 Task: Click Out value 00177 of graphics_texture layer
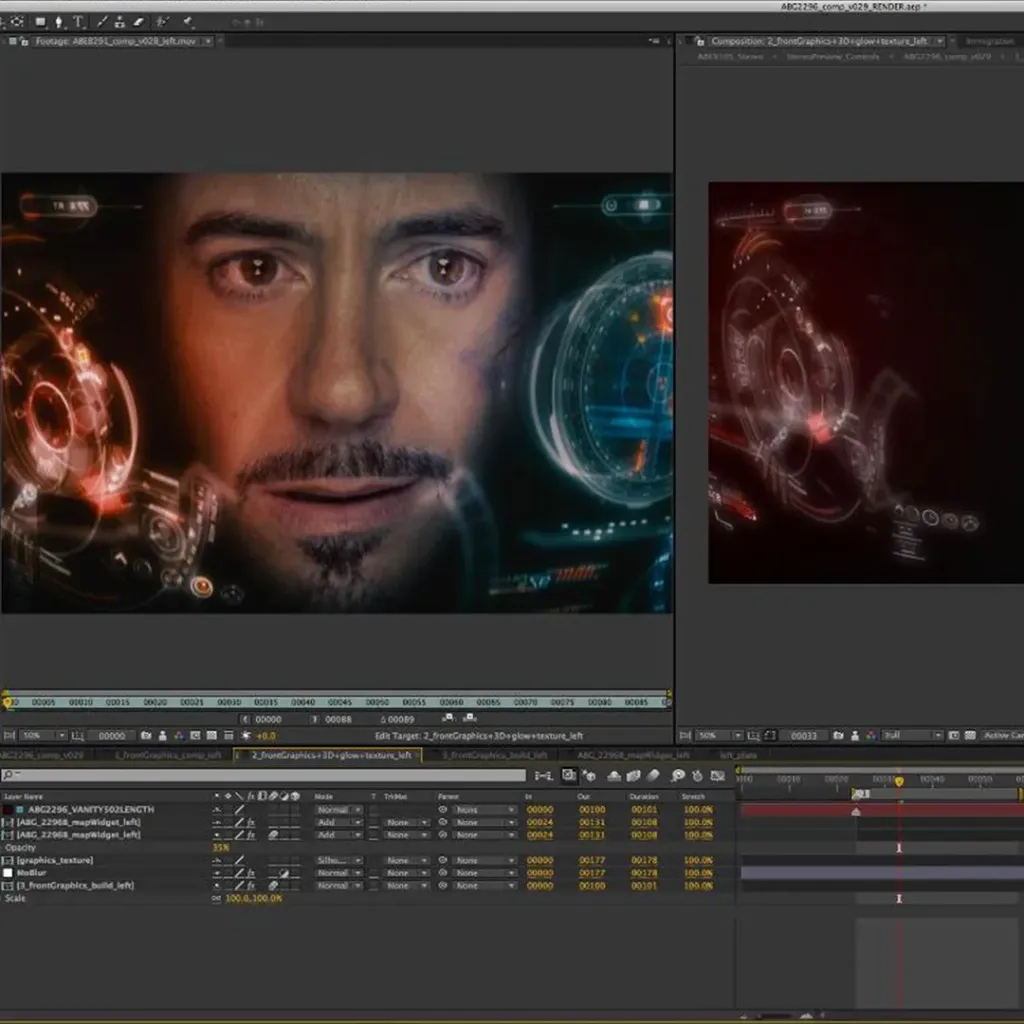pyautogui.click(x=592, y=861)
